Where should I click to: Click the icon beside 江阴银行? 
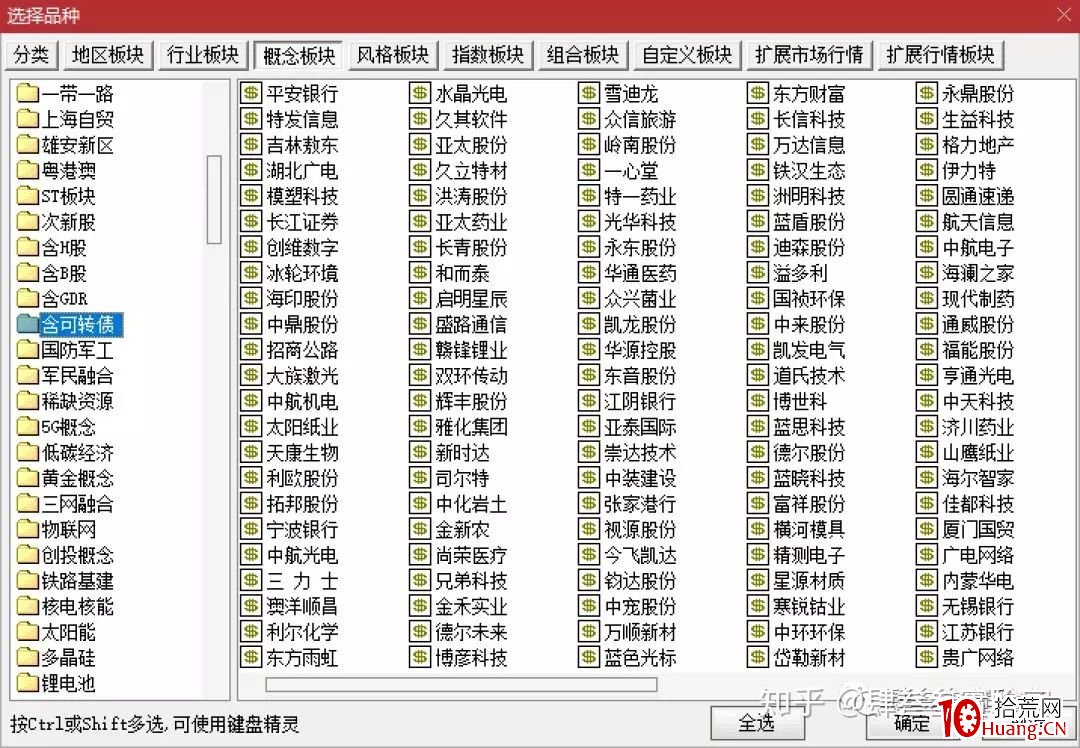point(589,401)
